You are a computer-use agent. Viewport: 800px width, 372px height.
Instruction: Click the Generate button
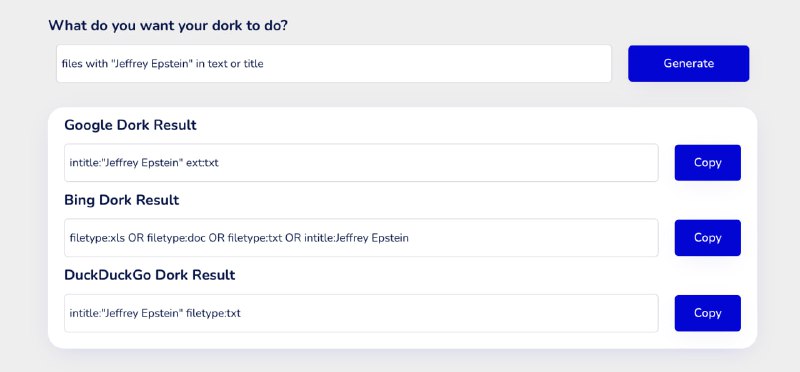click(x=688, y=64)
